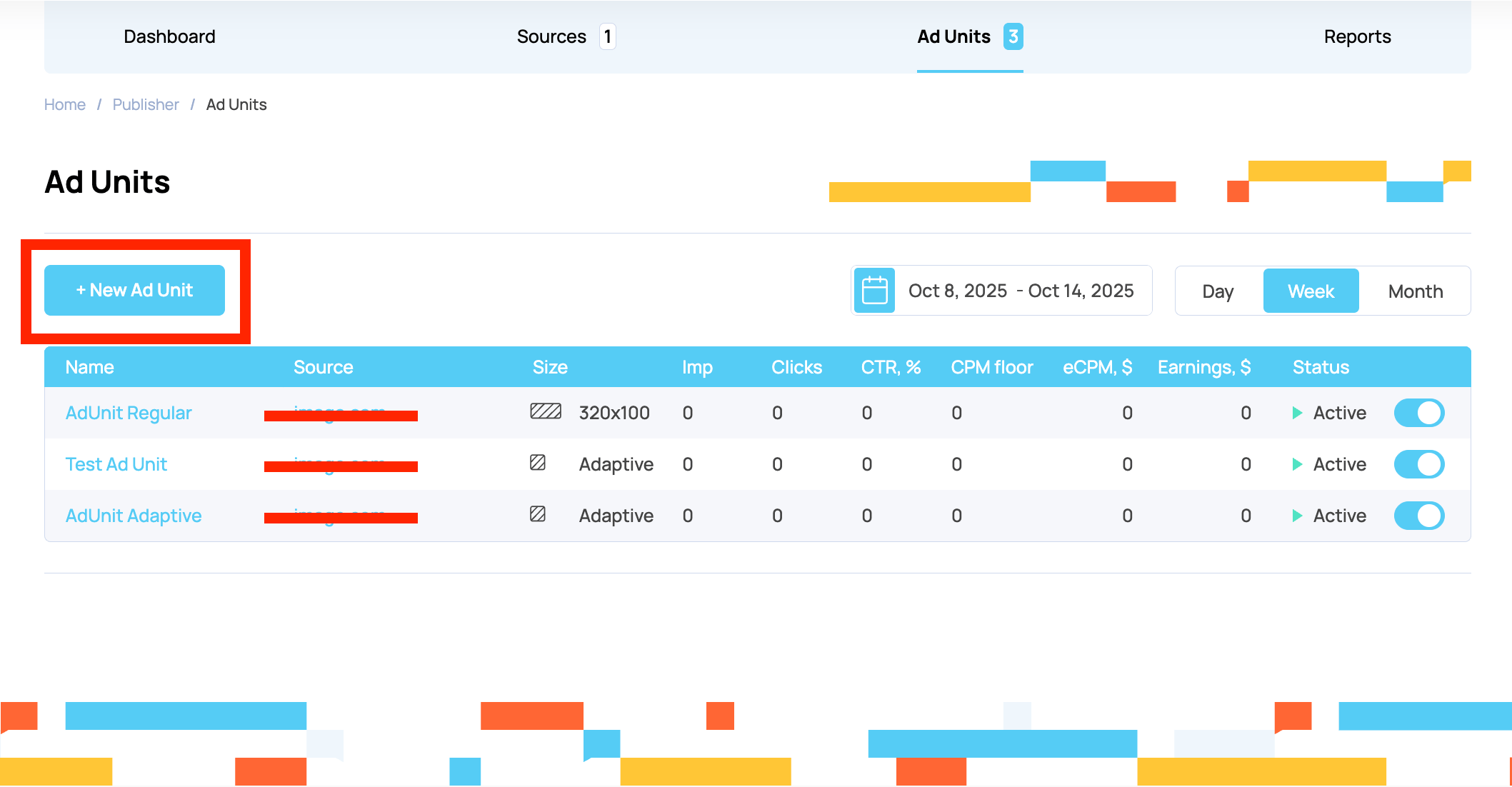Toggle AdUnit Adaptive status off
Viewport: 1512px width, 787px height.
tap(1418, 516)
